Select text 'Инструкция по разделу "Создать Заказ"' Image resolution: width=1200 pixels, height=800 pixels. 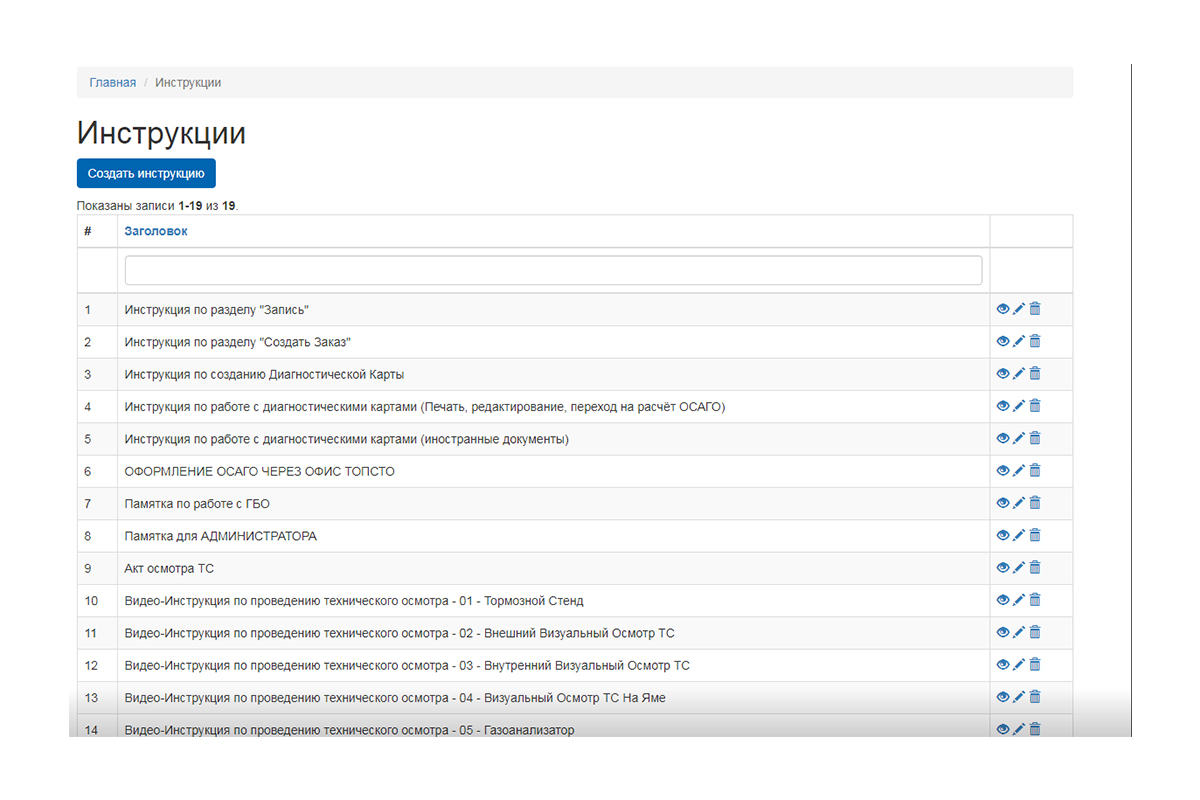pos(238,342)
